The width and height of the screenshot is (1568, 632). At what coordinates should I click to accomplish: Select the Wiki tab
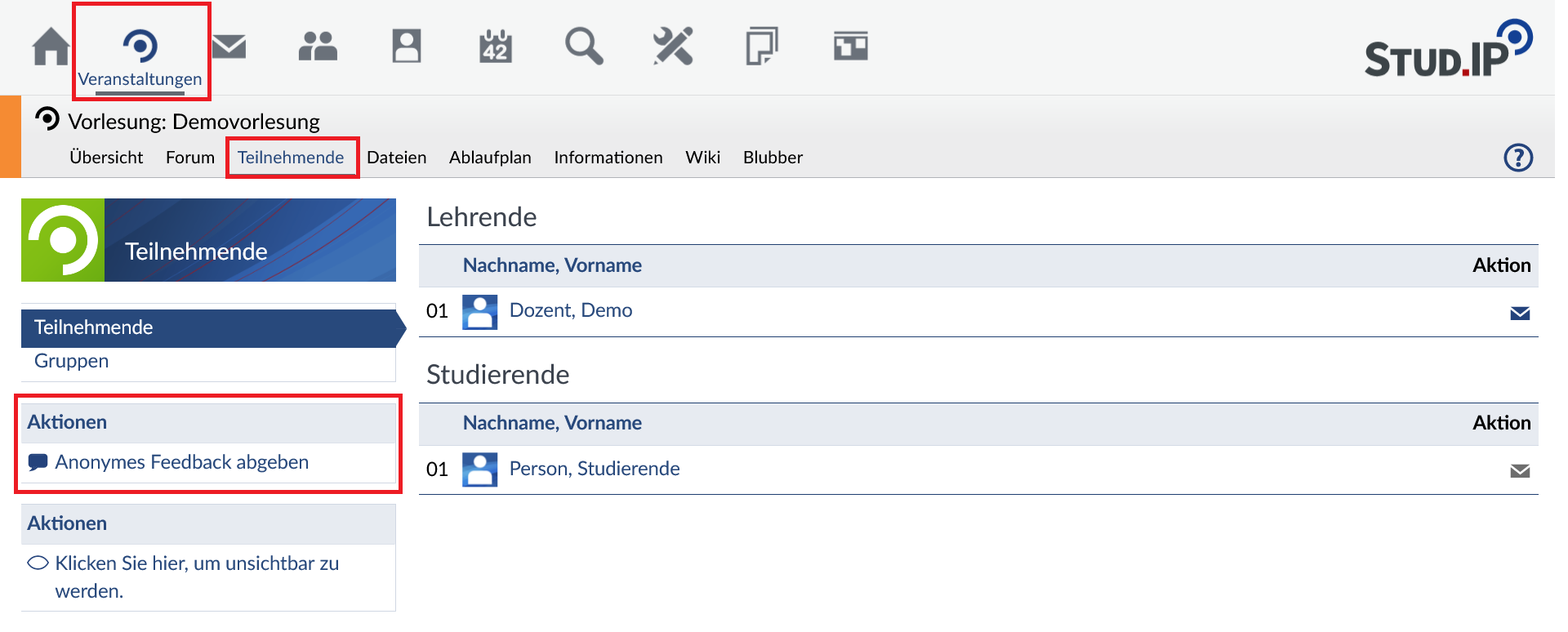point(702,158)
